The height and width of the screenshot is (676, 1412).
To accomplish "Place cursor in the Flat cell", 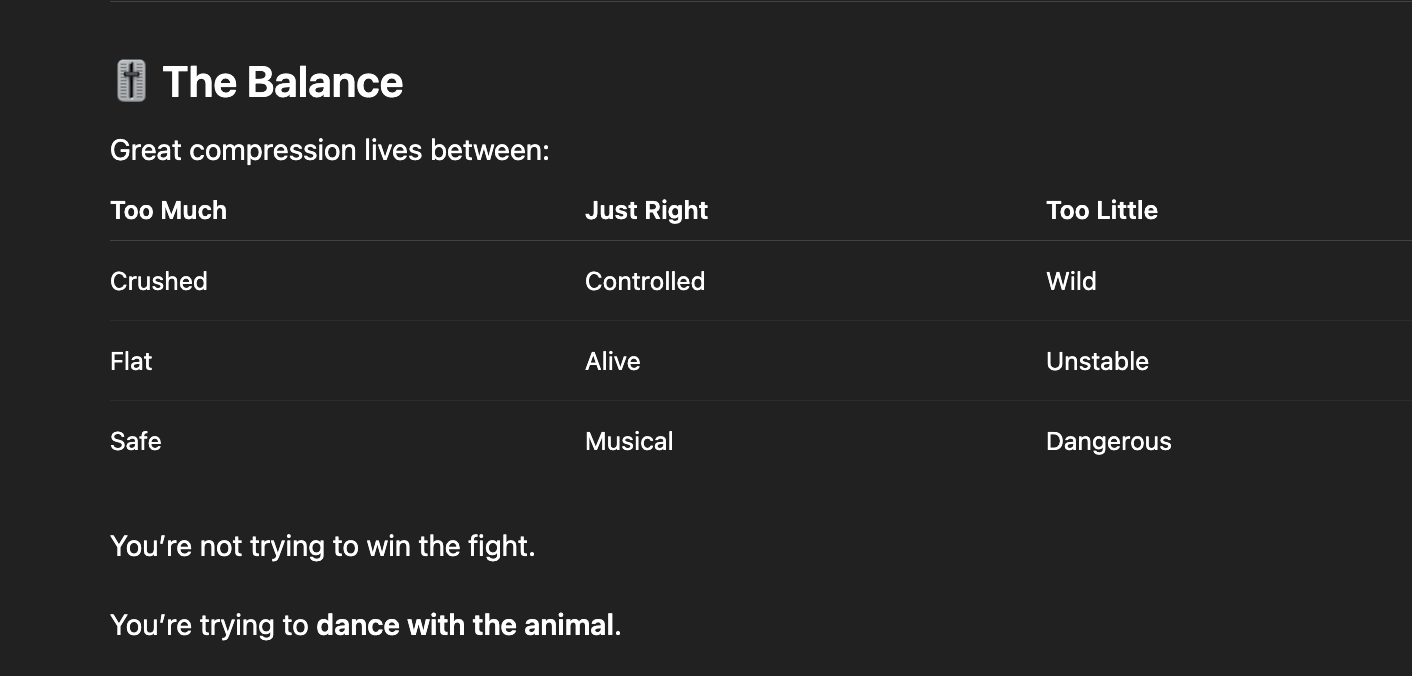I will [x=131, y=361].
